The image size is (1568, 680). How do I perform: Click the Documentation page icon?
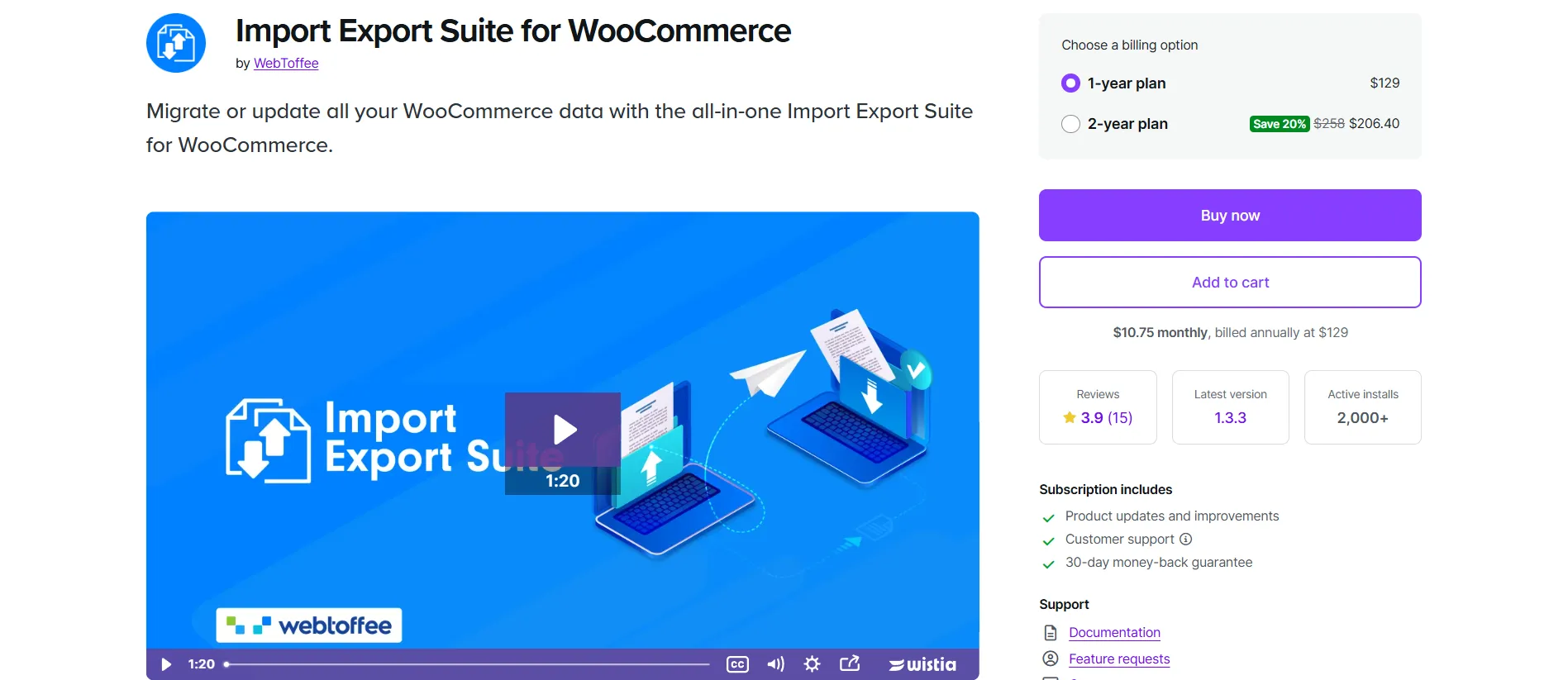(1051, 632)
